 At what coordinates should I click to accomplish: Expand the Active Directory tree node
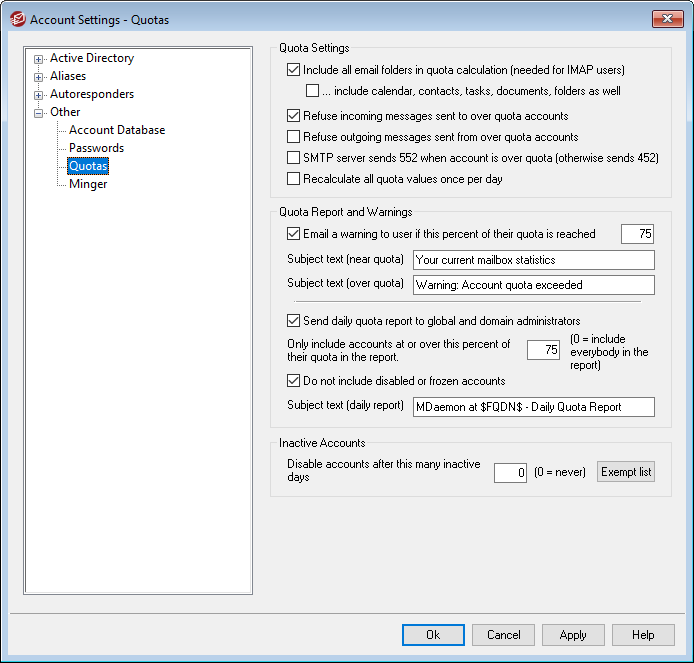[39, 59]
